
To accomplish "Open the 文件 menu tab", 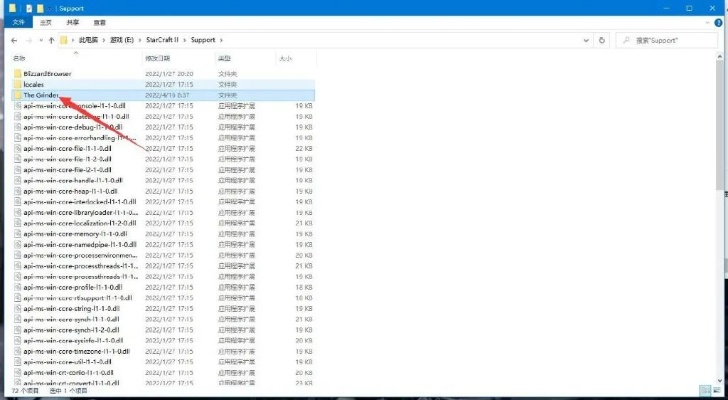I will (x=16, y=20).
